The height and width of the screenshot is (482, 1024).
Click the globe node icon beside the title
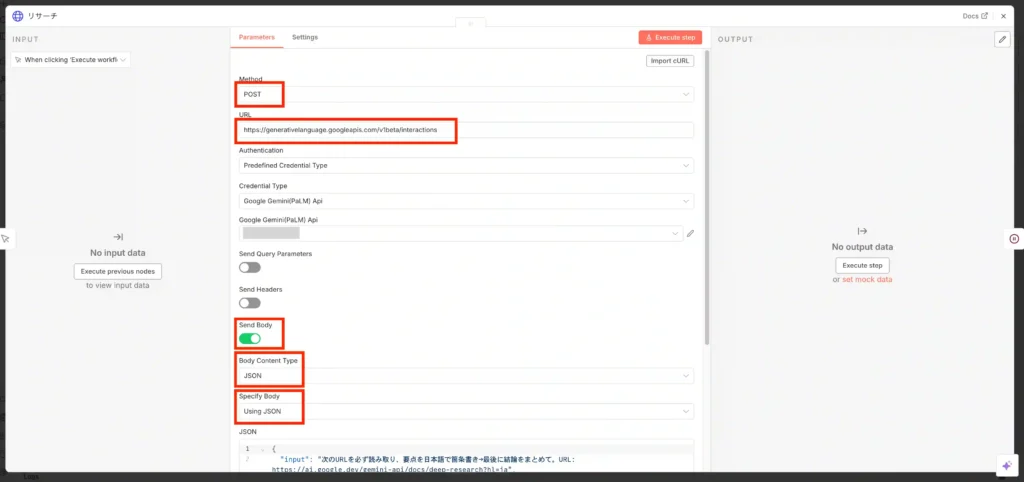tap(17, 16)
